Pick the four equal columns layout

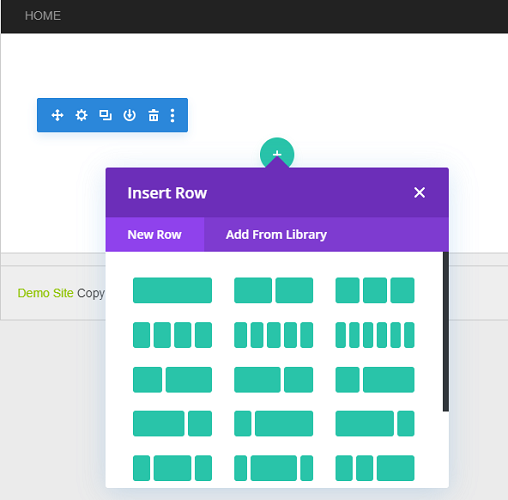point(172,335)
